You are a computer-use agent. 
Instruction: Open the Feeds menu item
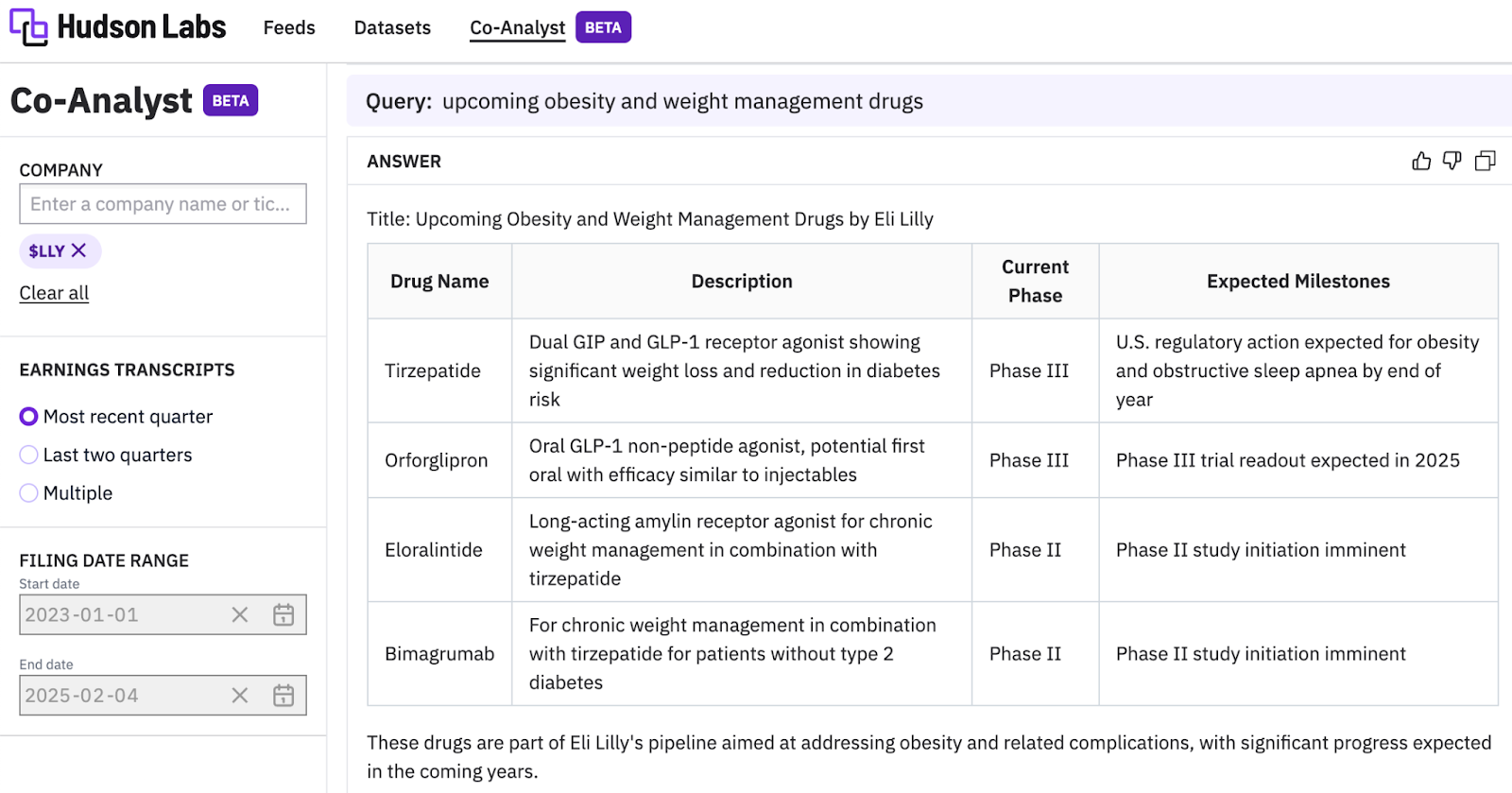point(289,28)
